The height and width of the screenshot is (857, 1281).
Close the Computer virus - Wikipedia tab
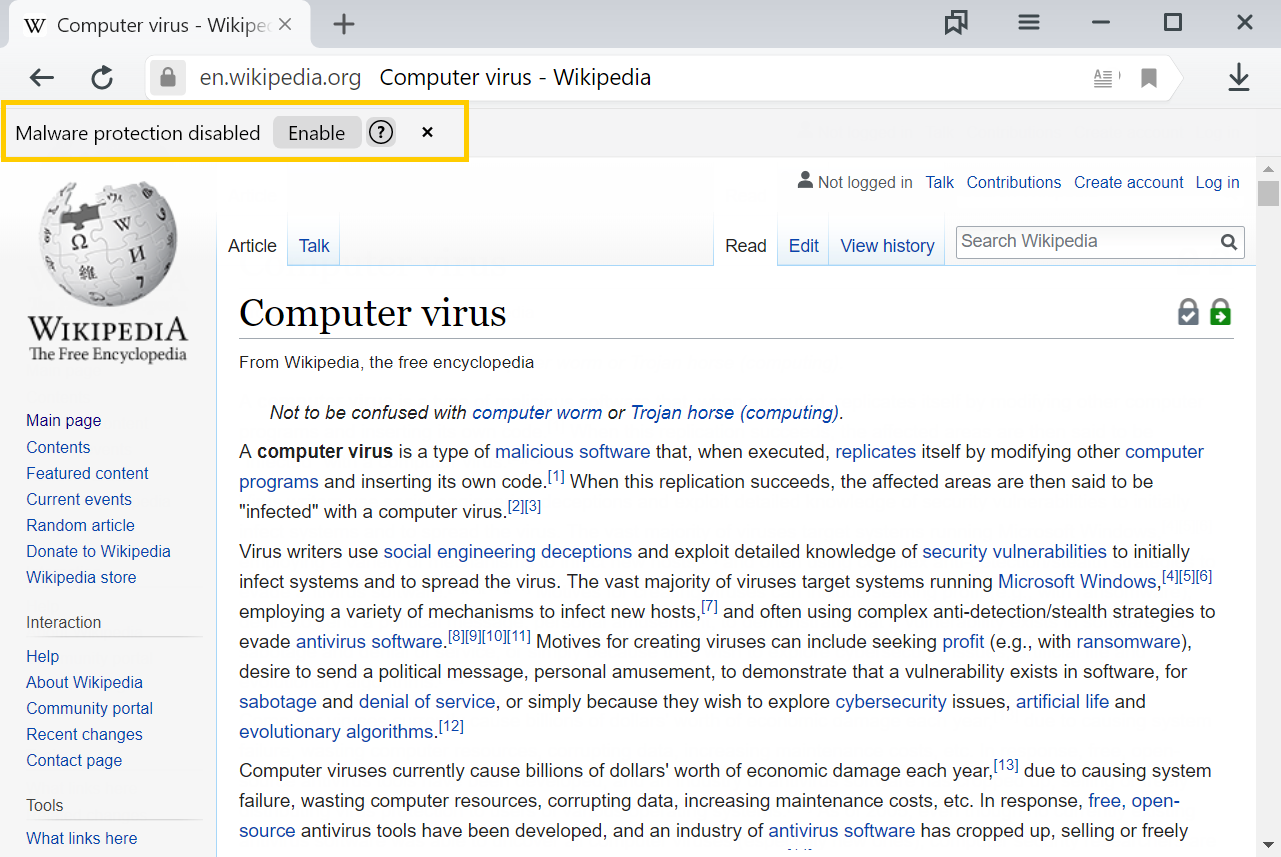[284, 25]
